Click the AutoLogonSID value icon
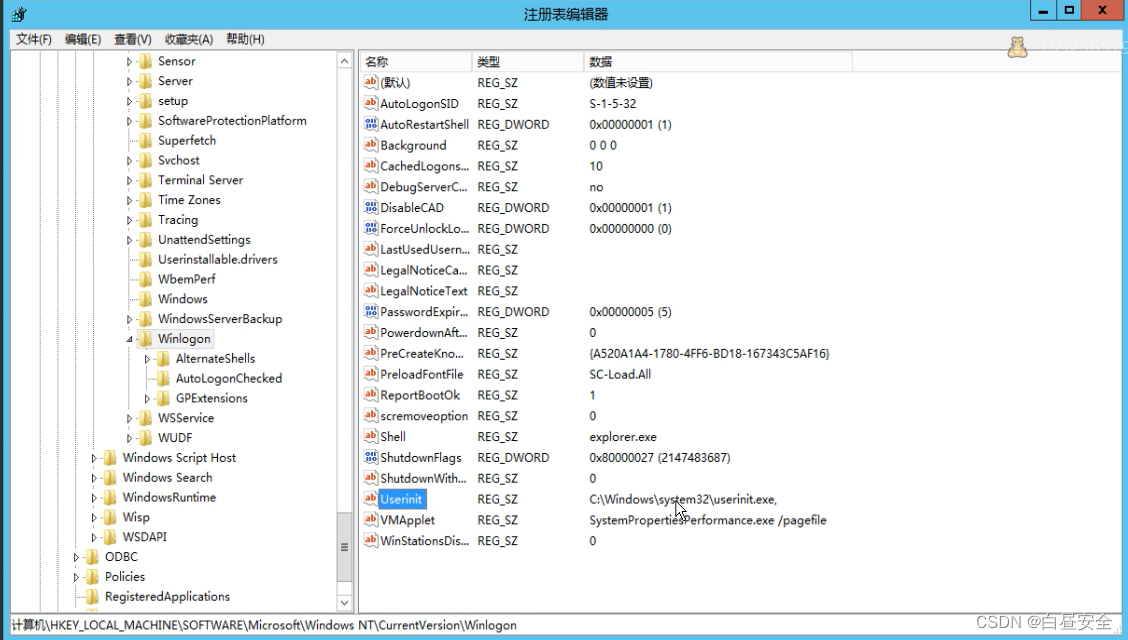Image resolution: width=1128 pixels, height=640 pixels. point(370,103)
